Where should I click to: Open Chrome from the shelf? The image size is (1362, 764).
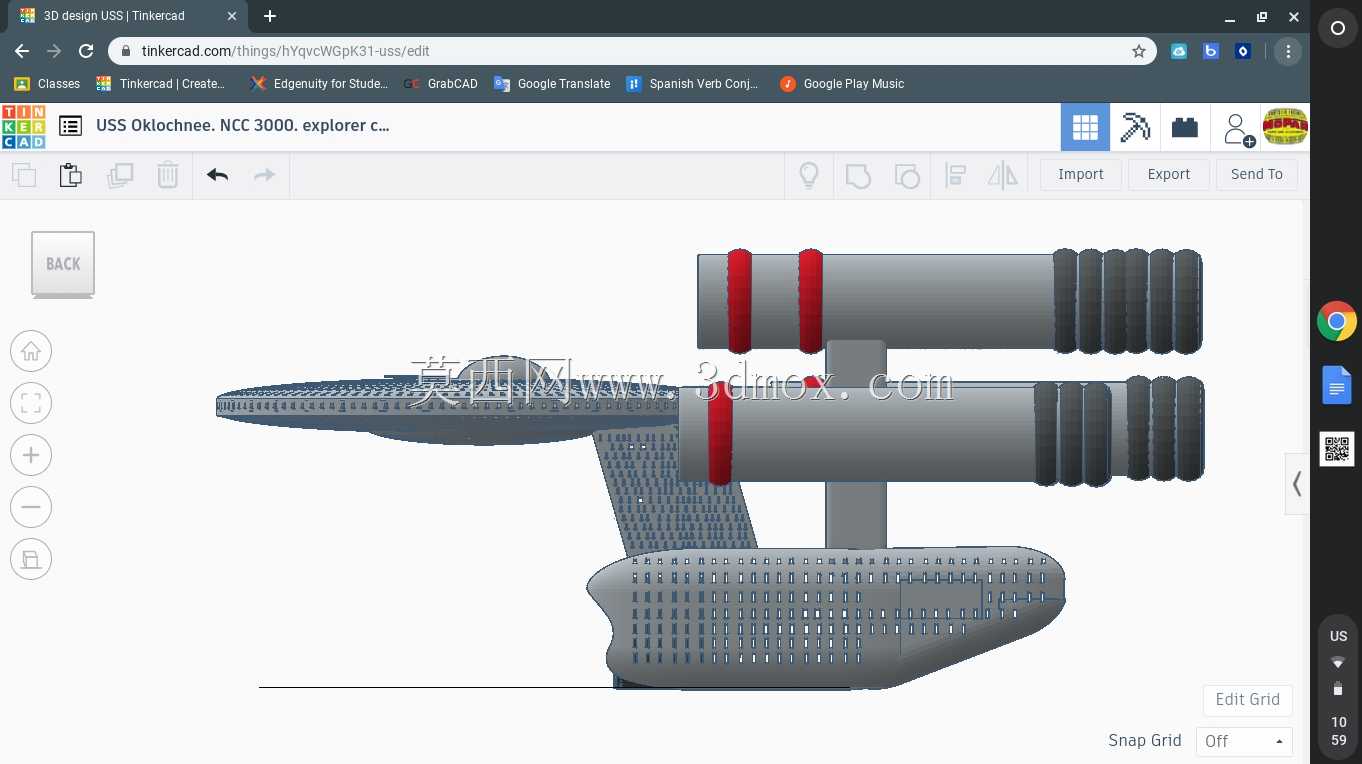(x=1337, y=322)
